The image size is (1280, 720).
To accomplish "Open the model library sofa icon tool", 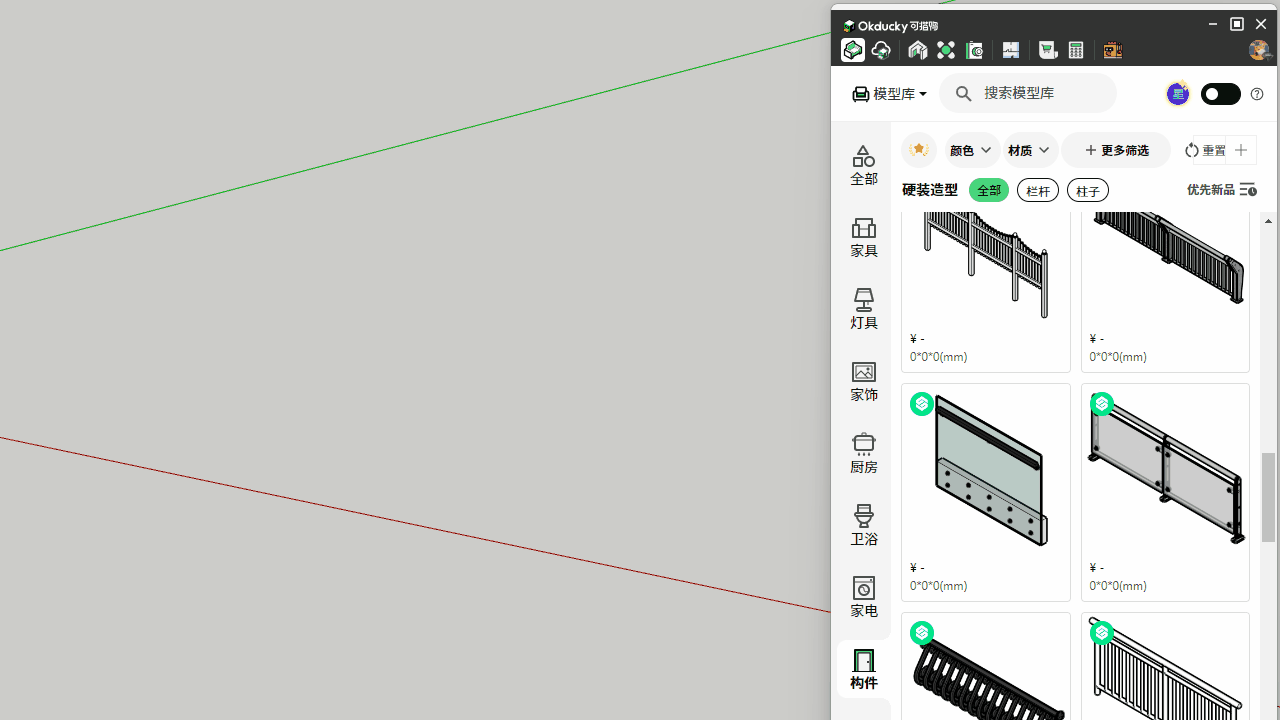I will pos(853,50).
